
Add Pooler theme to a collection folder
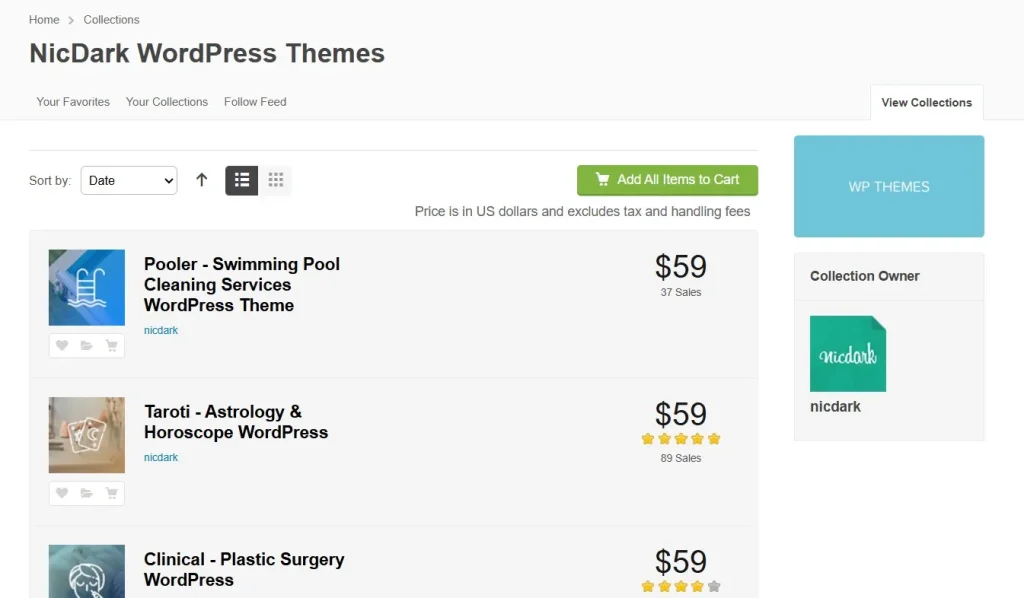coord(87,346)
